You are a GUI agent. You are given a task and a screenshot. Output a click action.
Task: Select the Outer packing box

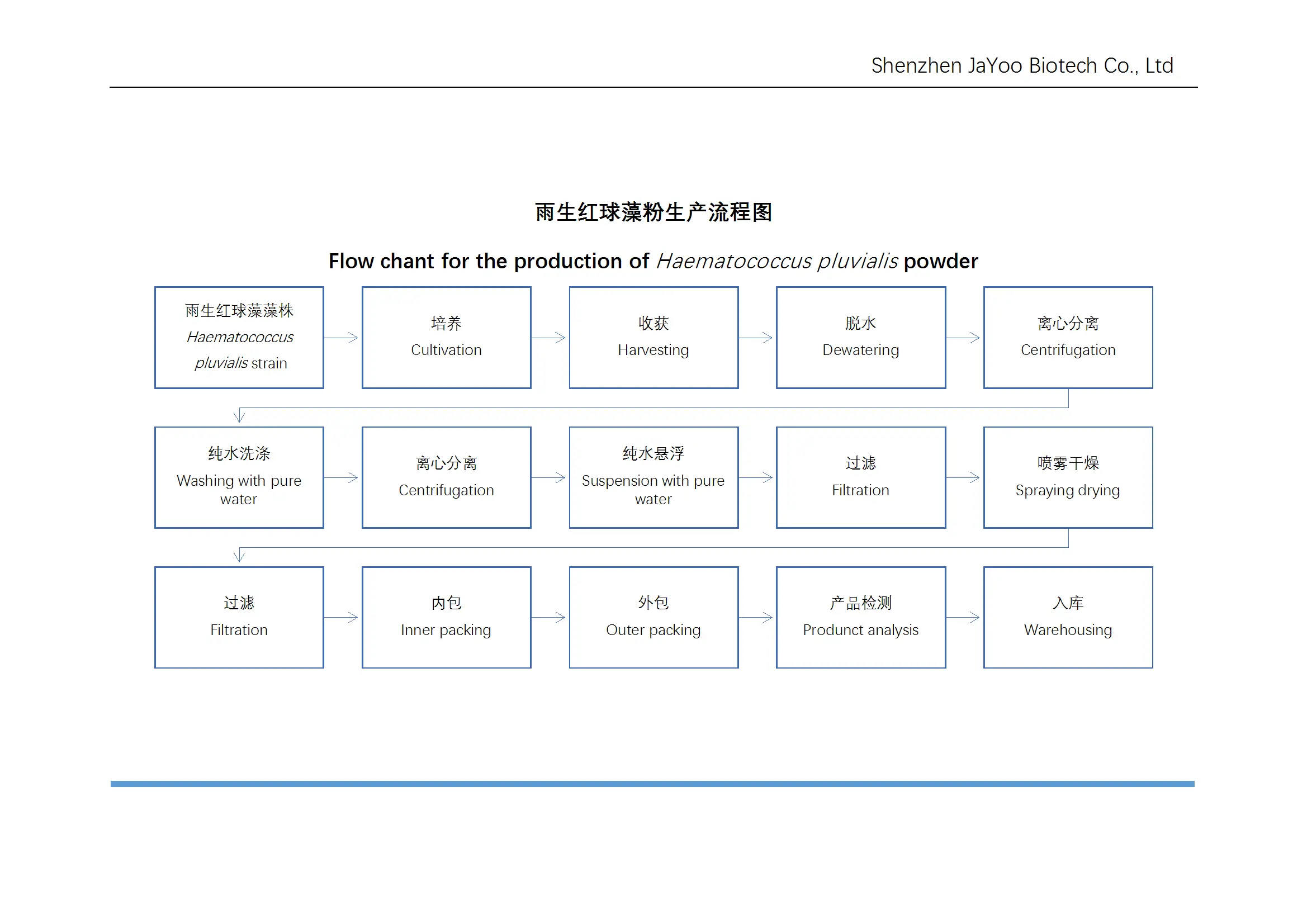point(654,617)
